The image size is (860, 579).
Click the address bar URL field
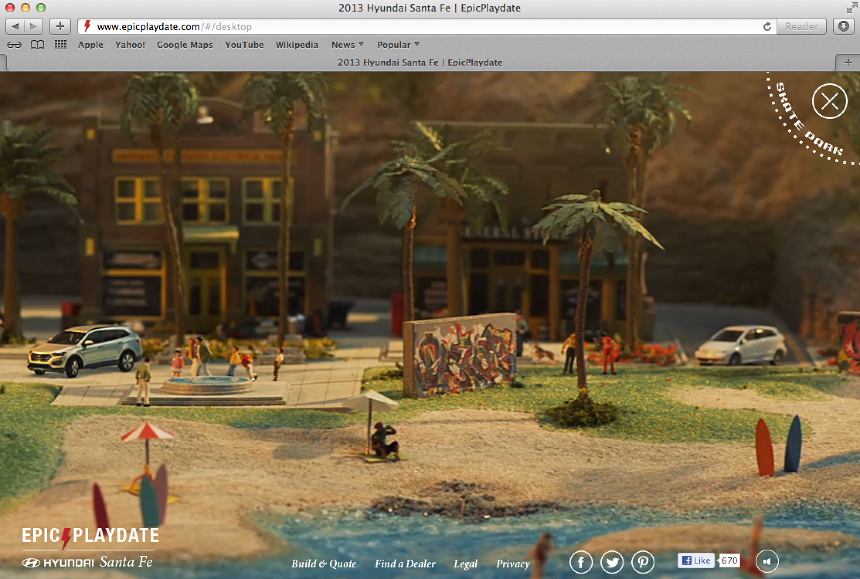pos(425,26)
